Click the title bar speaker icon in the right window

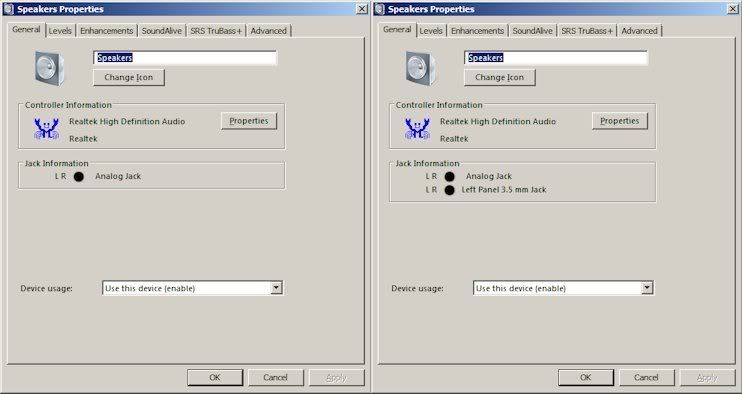[380, 9]
